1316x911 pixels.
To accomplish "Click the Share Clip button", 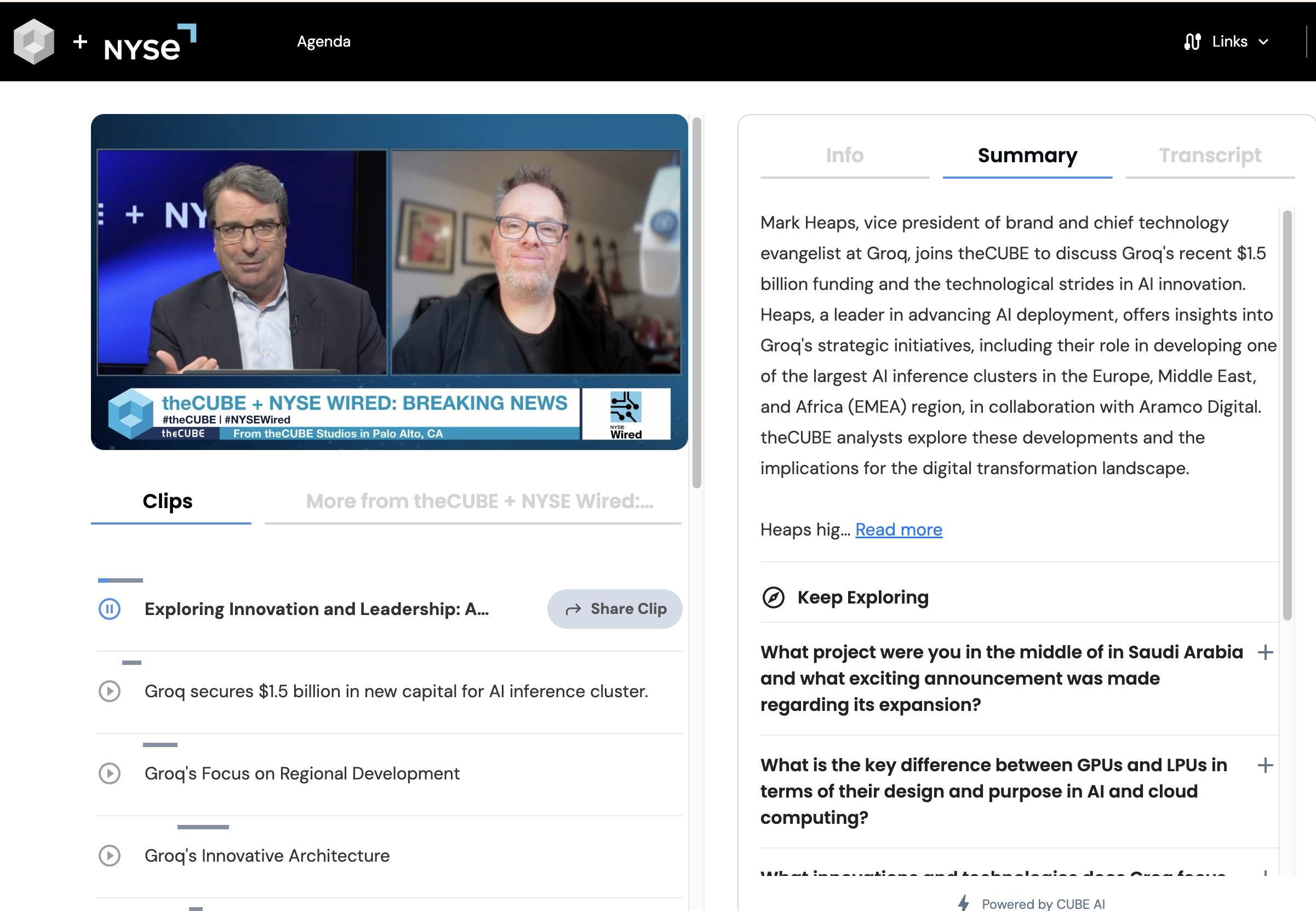I will [615, 609].
